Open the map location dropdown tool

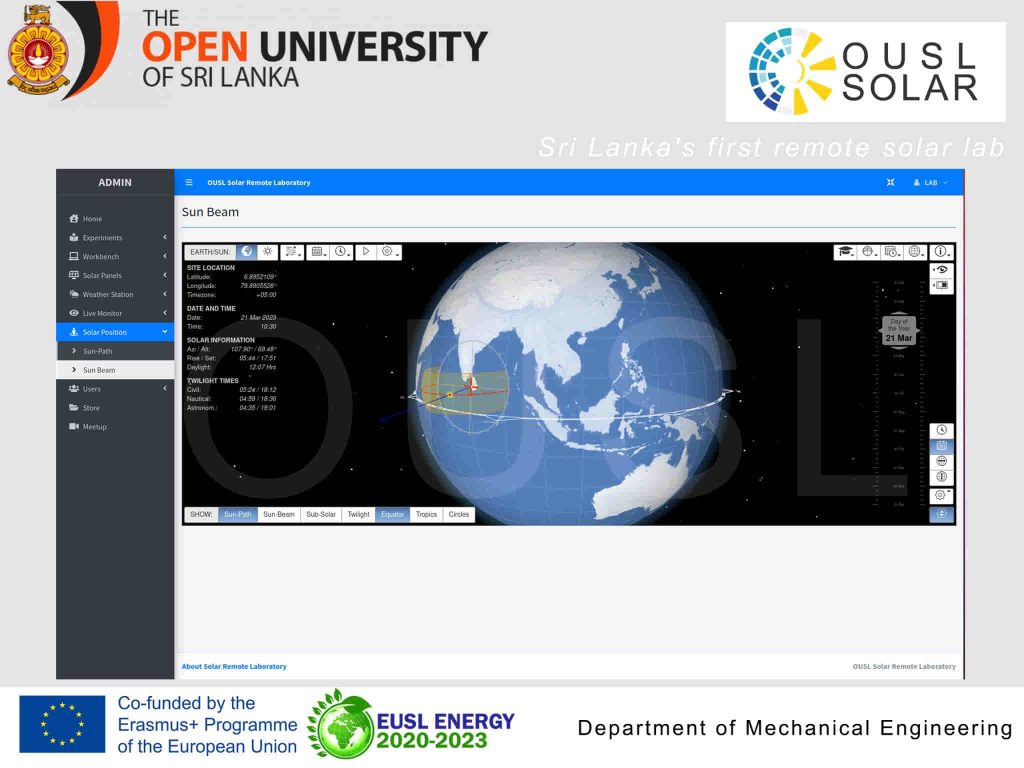292,251
